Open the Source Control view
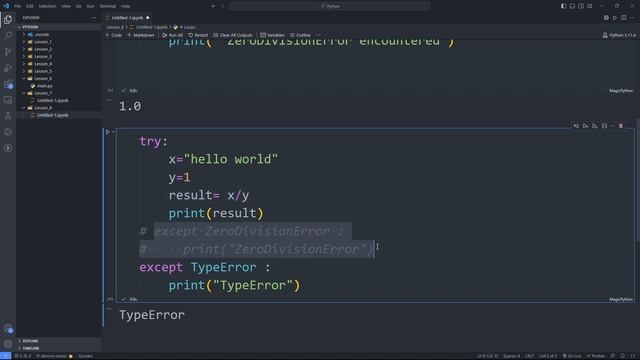The width and height of the screenshot is (640, 360). (x=8, y=51)
